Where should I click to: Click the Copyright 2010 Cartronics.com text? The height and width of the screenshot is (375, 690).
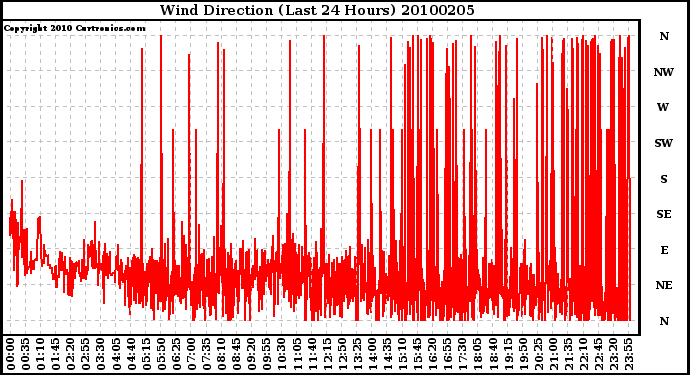74,28
